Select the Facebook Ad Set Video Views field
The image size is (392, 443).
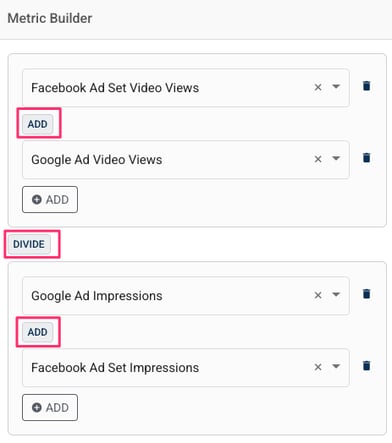[x=186, y=88]
